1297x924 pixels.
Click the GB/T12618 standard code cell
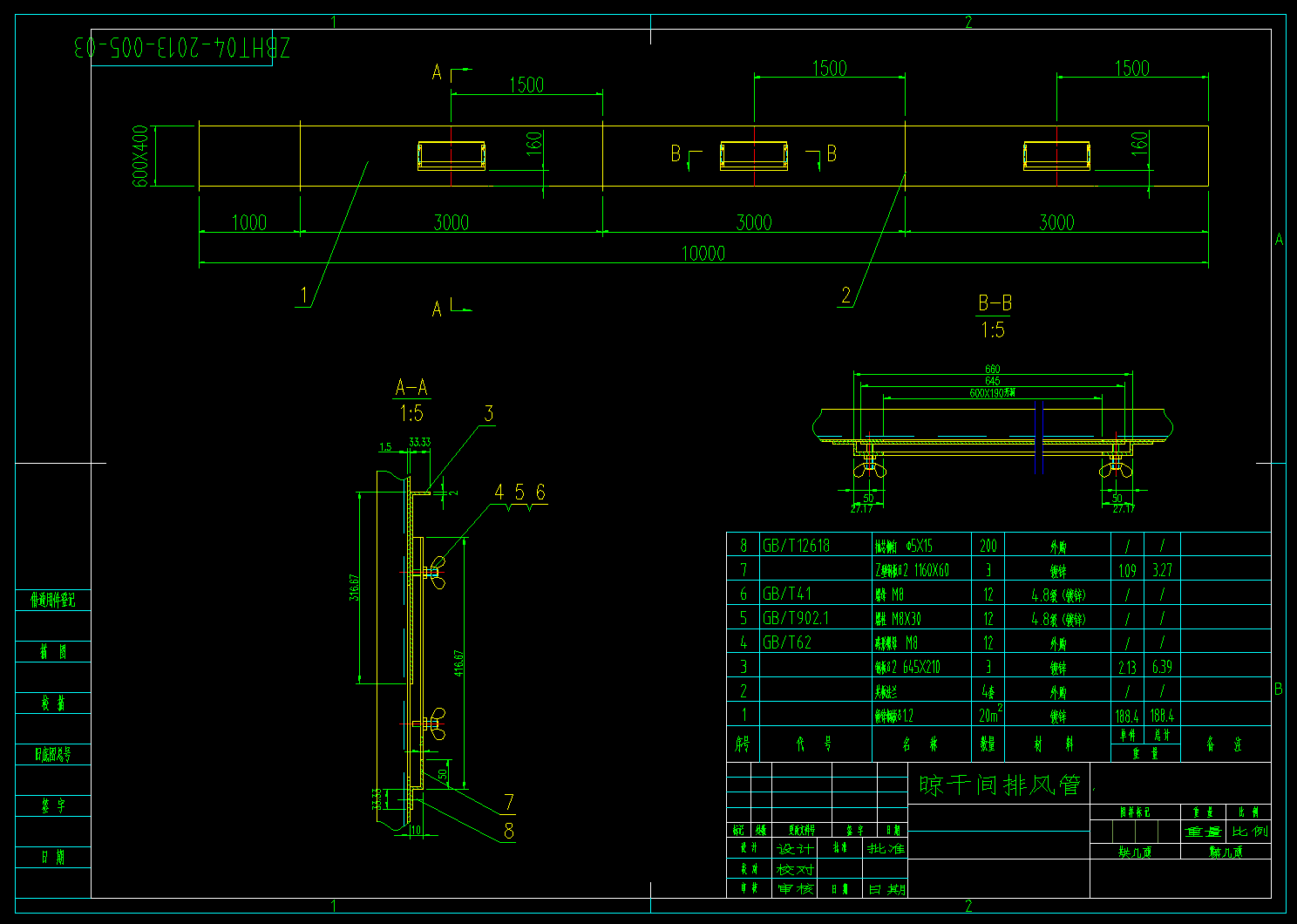(796, 546)
